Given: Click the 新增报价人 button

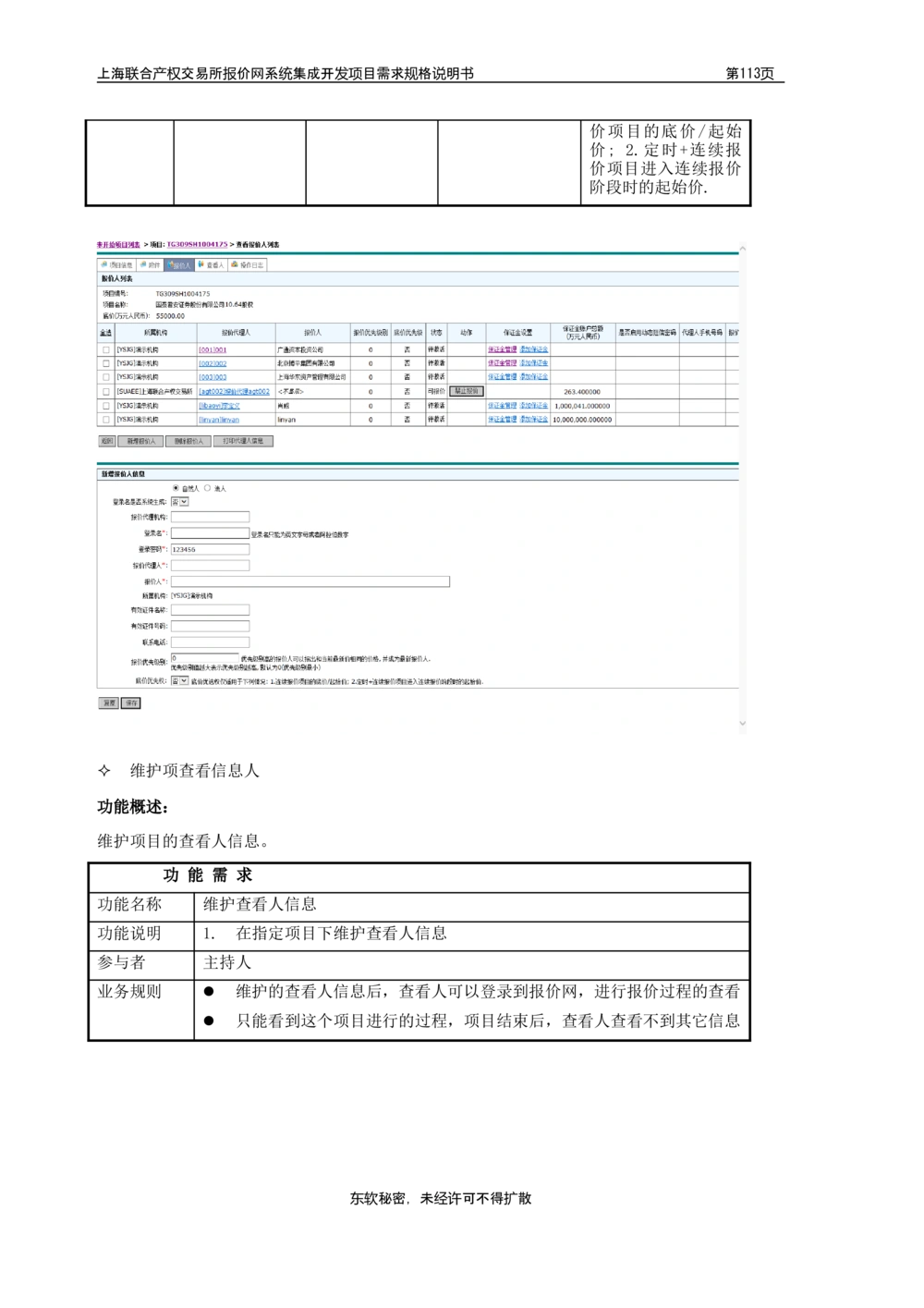Looking at the screenshot, I should [140, 442].
